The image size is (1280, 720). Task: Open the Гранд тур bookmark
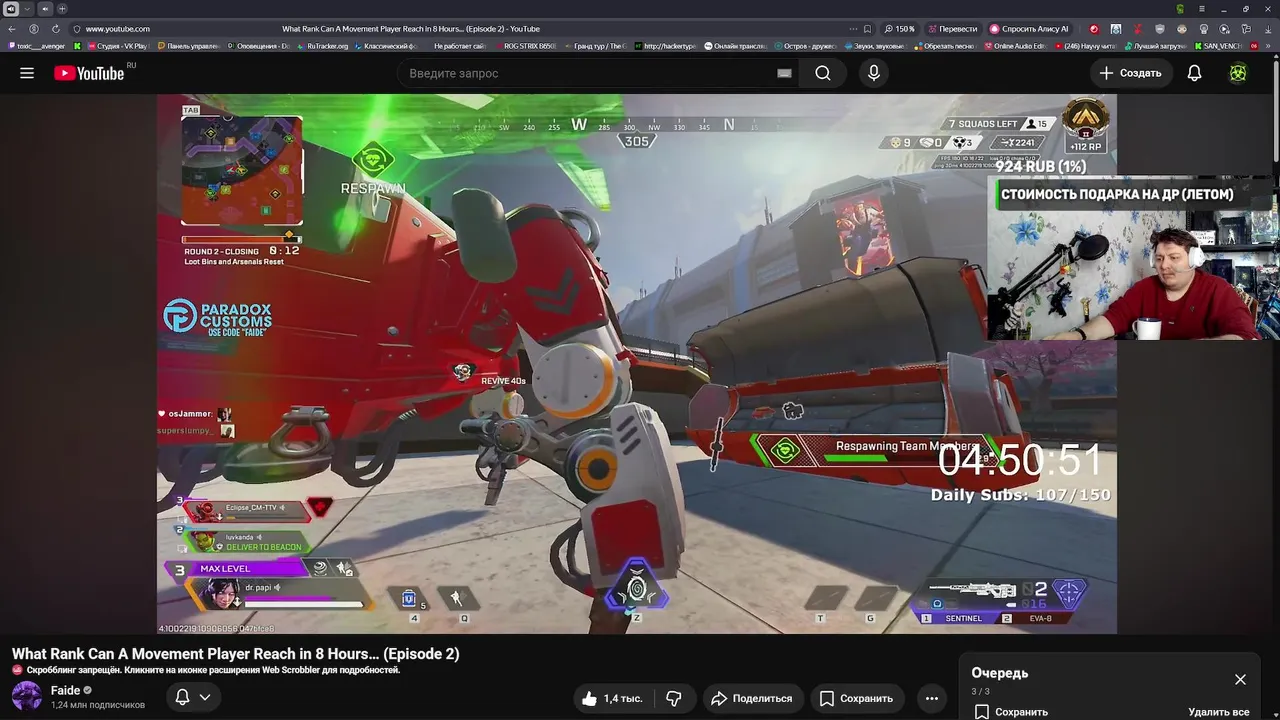tap(594, 46)
